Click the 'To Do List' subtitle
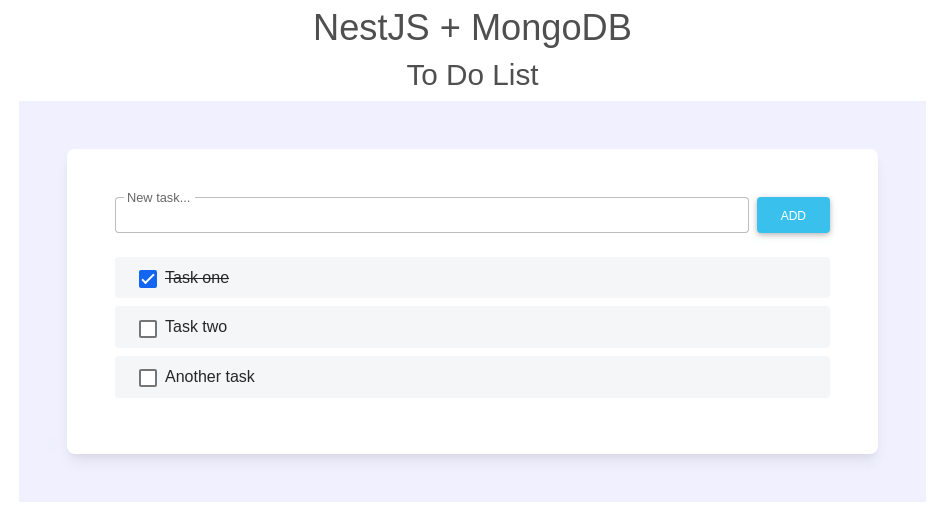943x513 pixels. click(x=472, y=75)
